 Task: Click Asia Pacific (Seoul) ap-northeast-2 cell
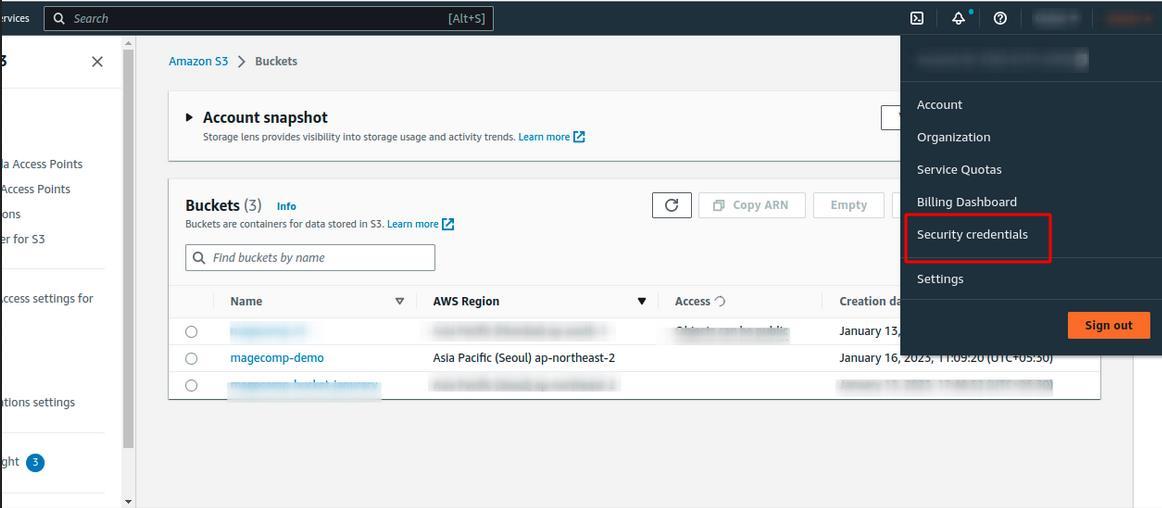click(524, 358)
